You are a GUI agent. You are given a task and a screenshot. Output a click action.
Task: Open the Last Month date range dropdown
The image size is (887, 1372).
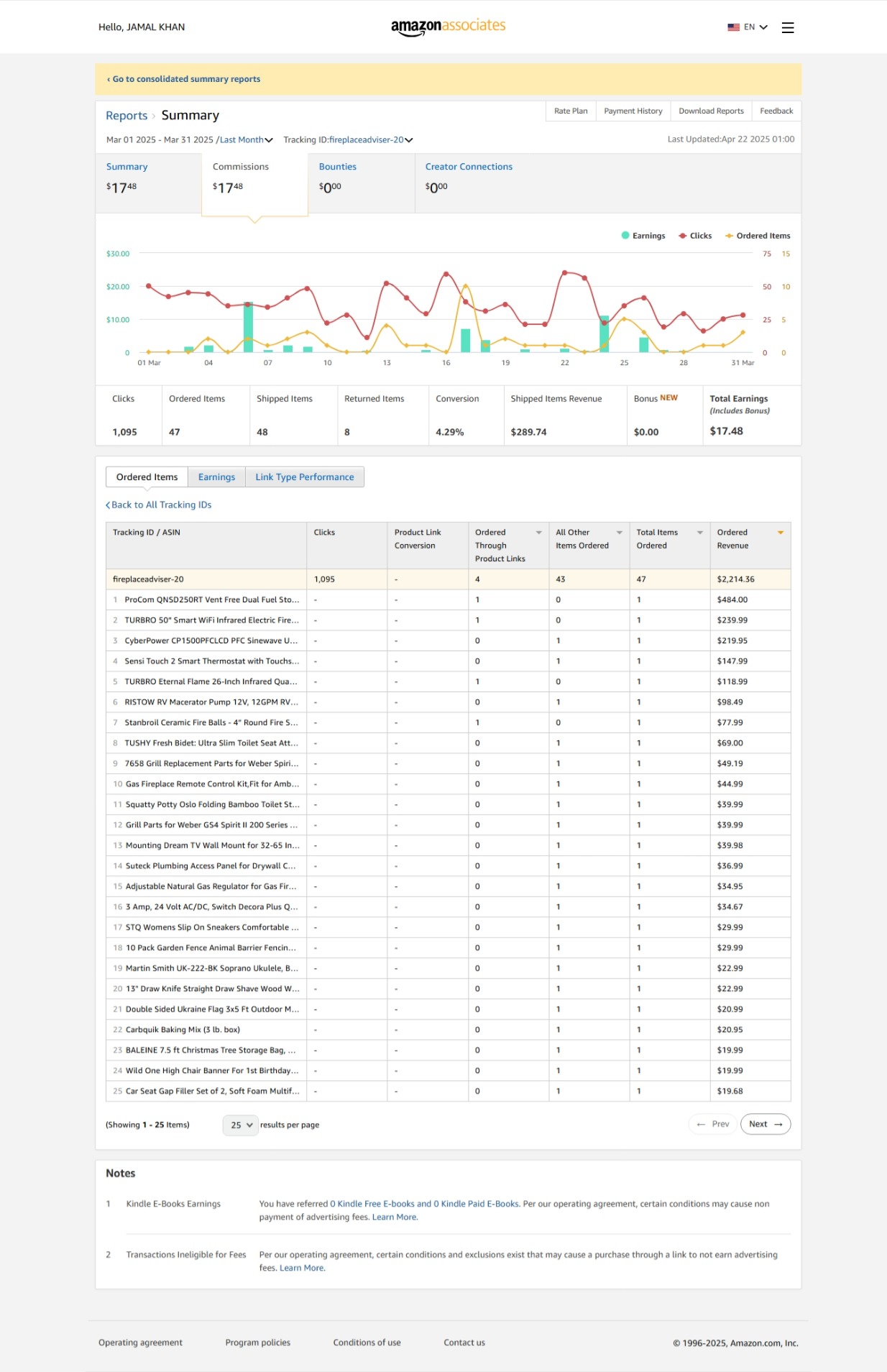pyautogui.click(x=247, y=140)
